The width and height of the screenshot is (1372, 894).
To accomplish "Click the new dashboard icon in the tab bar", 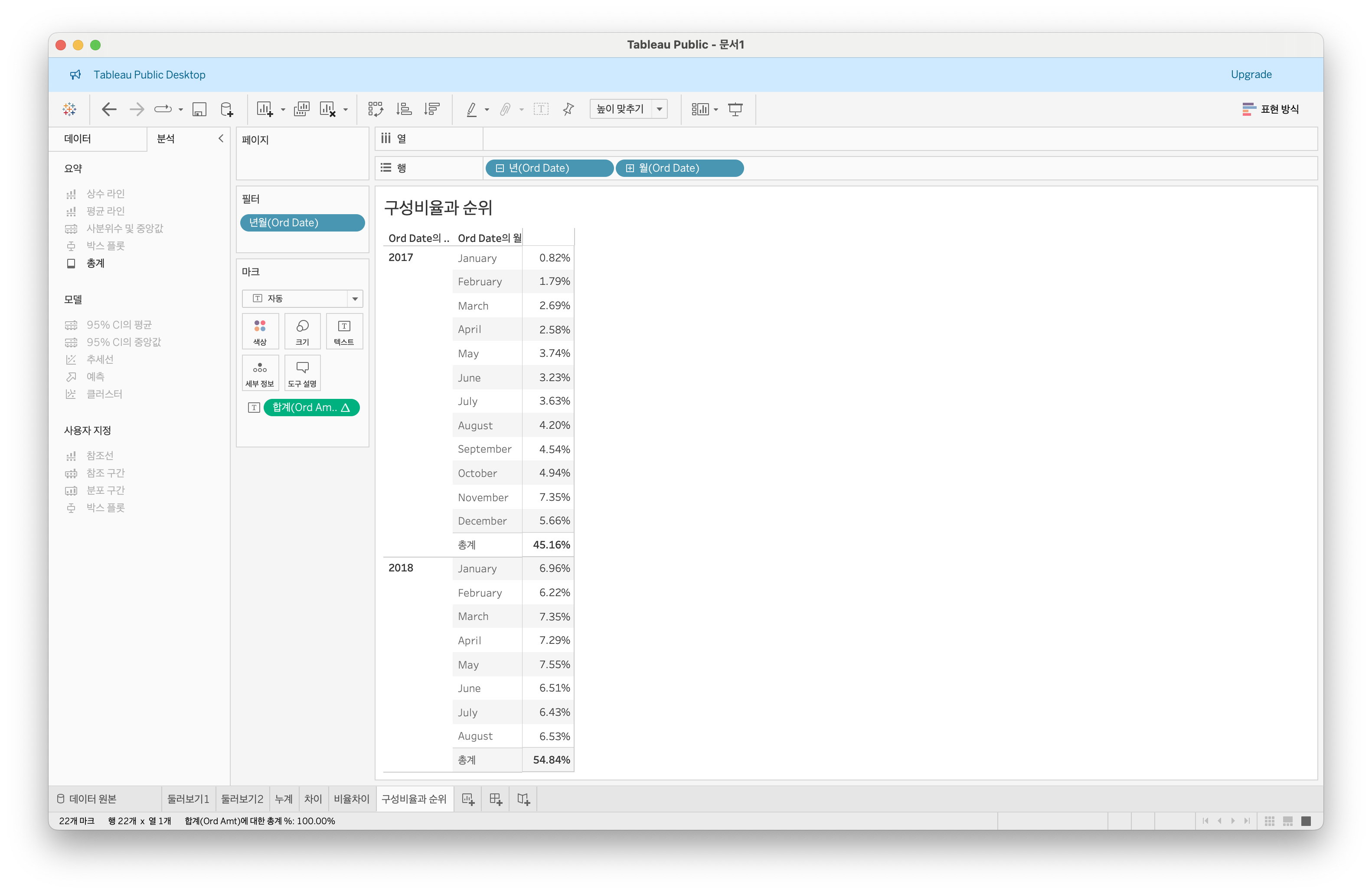I will 496,799.
